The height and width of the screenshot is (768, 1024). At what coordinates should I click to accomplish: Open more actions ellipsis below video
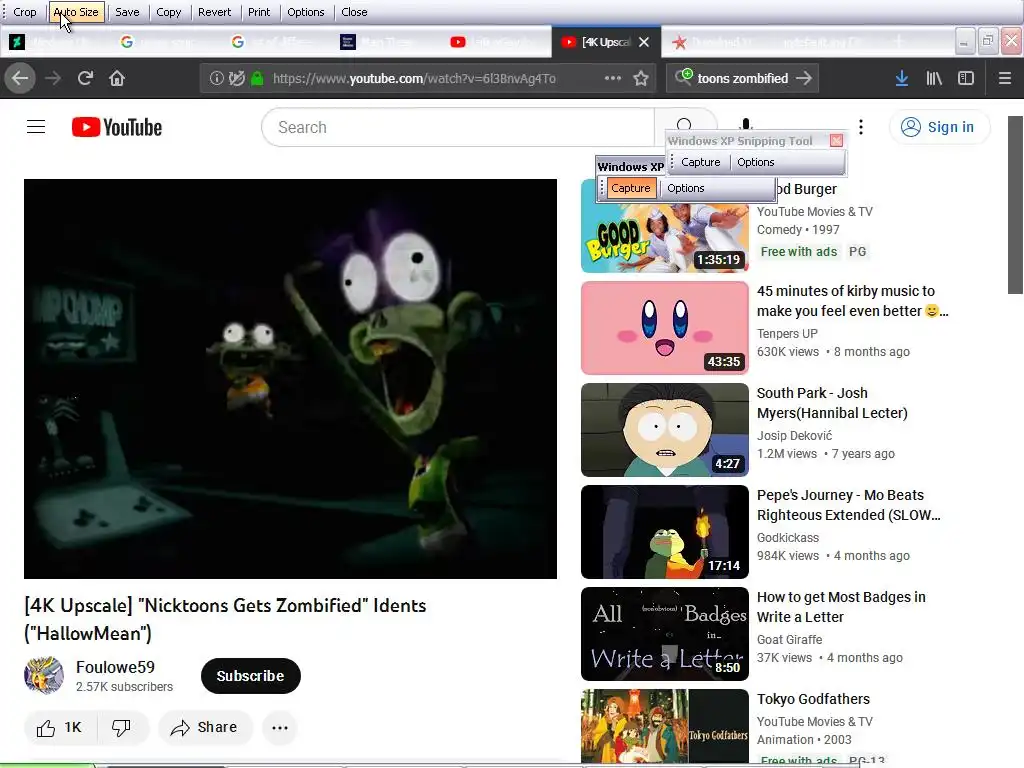(x=280, y=728)
